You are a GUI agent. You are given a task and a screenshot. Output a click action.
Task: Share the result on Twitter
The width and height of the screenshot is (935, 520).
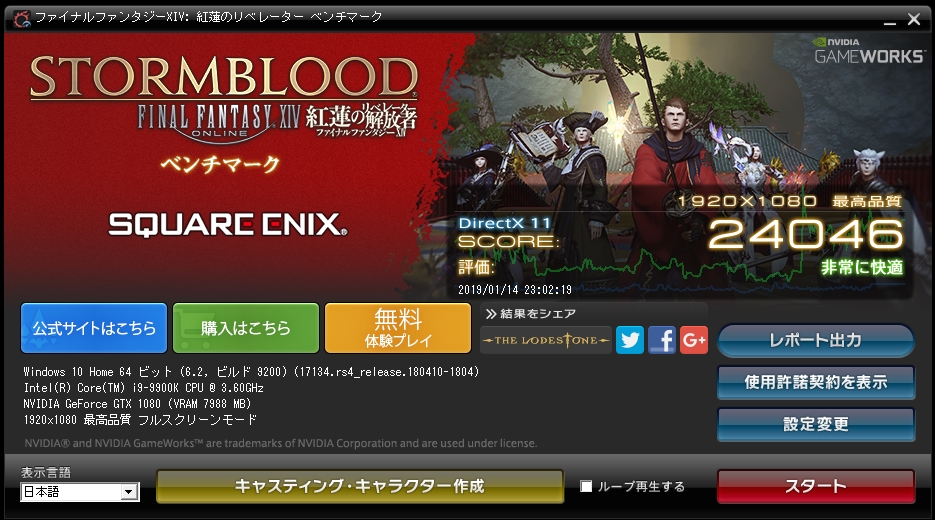tap(630, 340)
